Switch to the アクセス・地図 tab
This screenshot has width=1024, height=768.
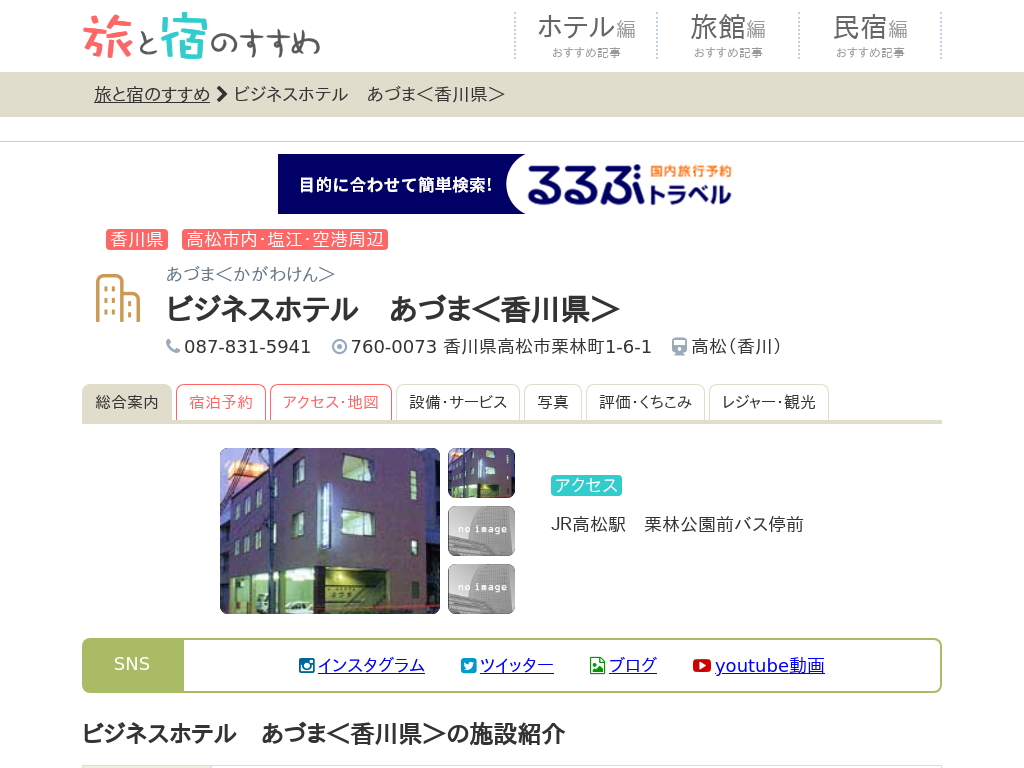330,402
